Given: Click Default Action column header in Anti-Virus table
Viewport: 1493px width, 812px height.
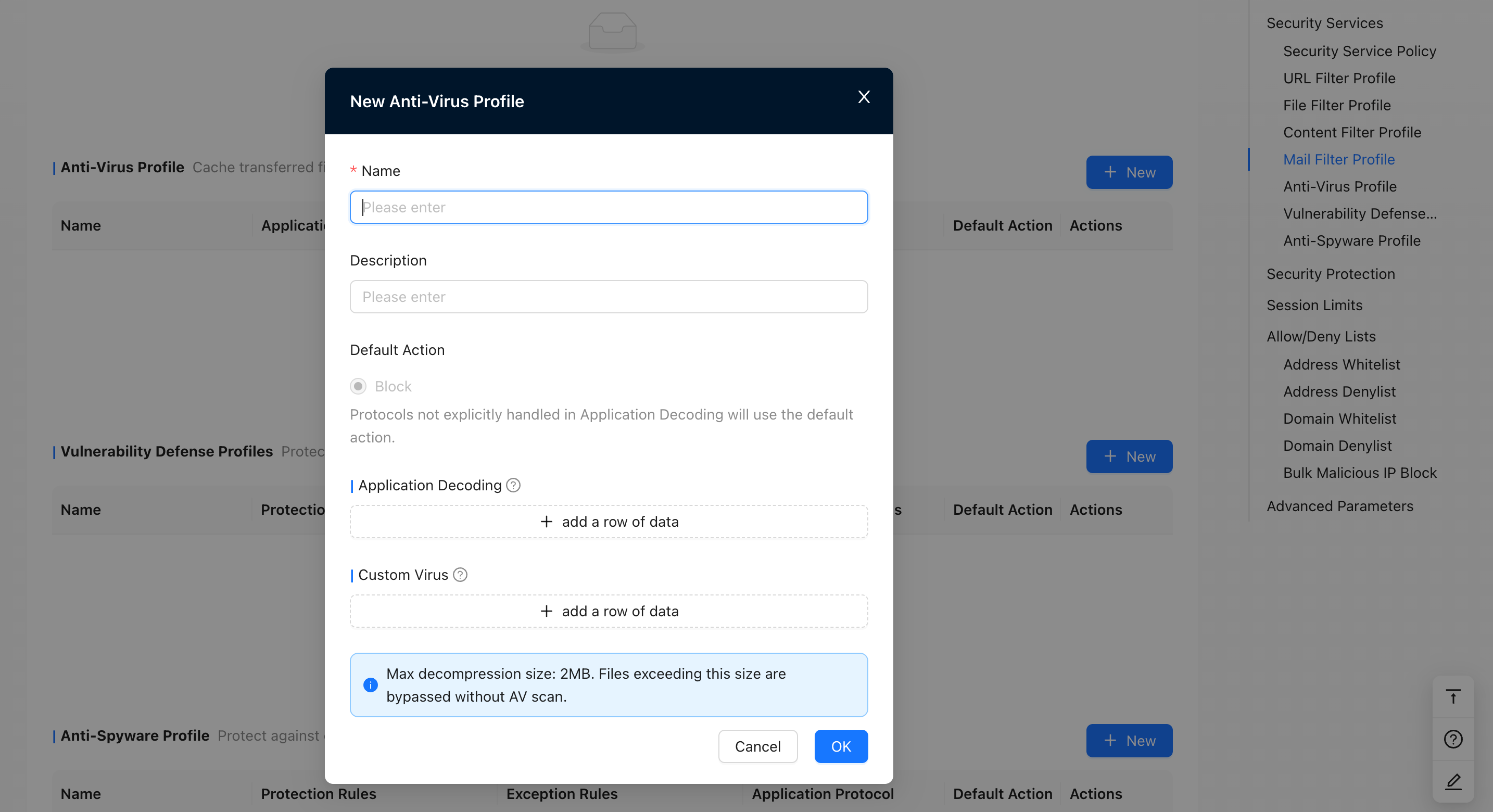Looking at the screenshot, I should [1002, 225].
